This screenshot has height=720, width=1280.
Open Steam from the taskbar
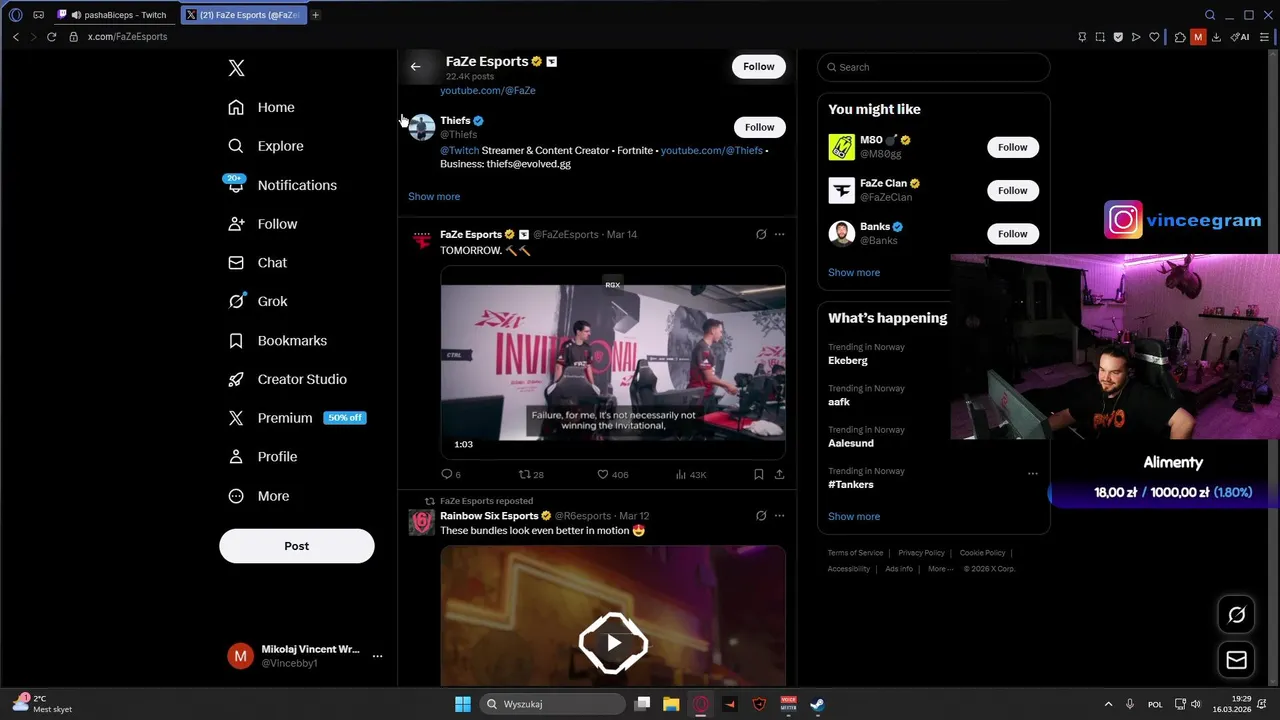817,704
